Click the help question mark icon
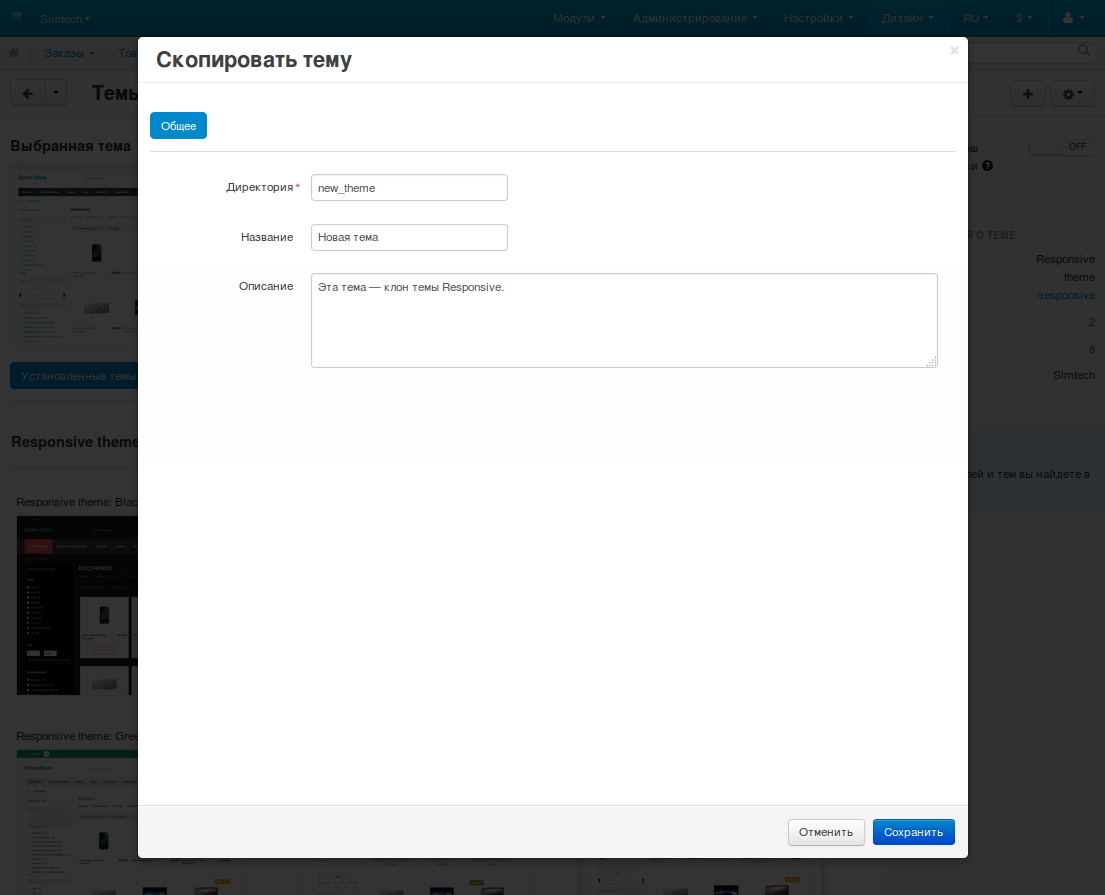This screenshot has height=895, width=1105. click(987, 166)
